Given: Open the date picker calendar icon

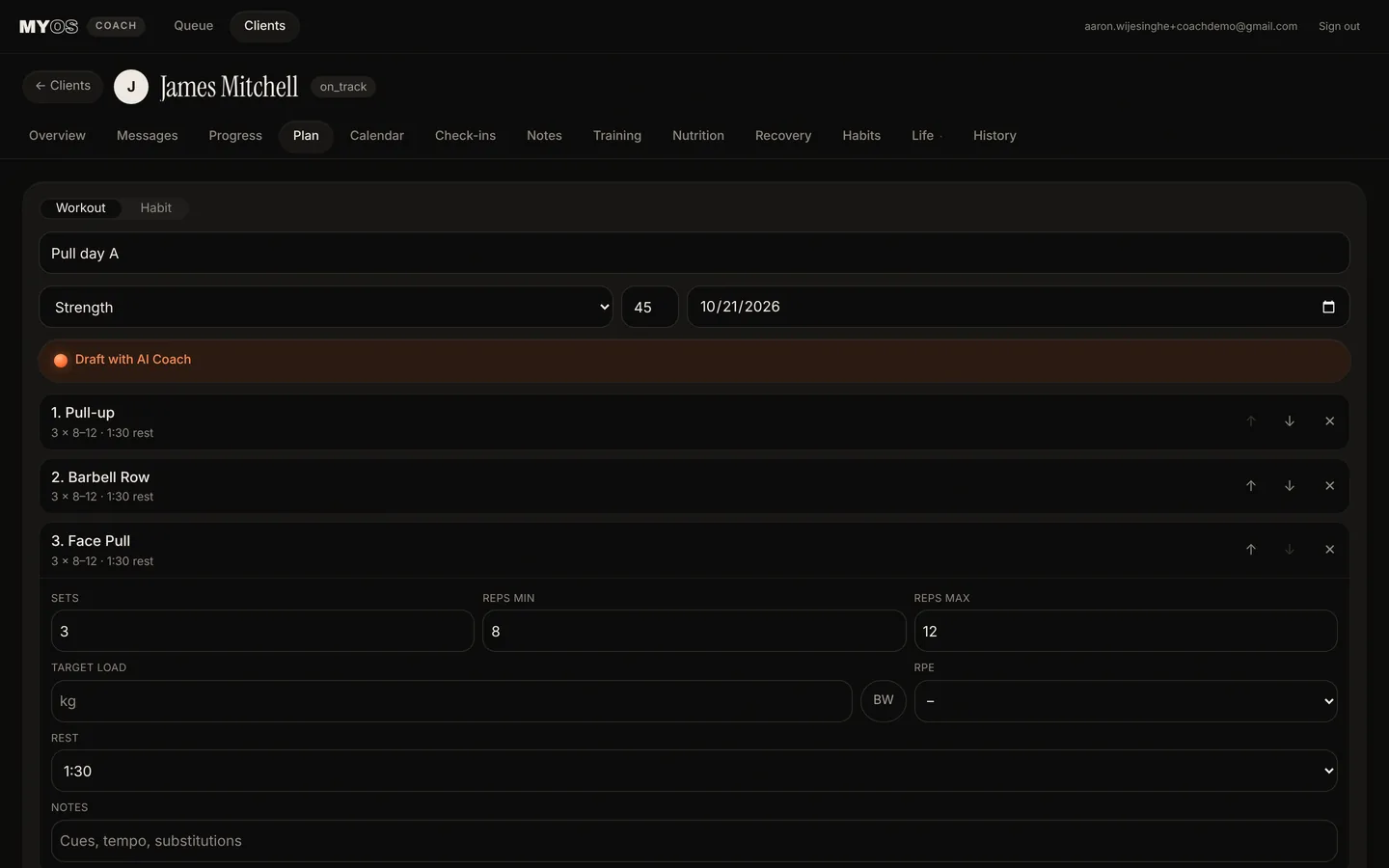Looking at the screenshot, I should [x=1328, y=307].
